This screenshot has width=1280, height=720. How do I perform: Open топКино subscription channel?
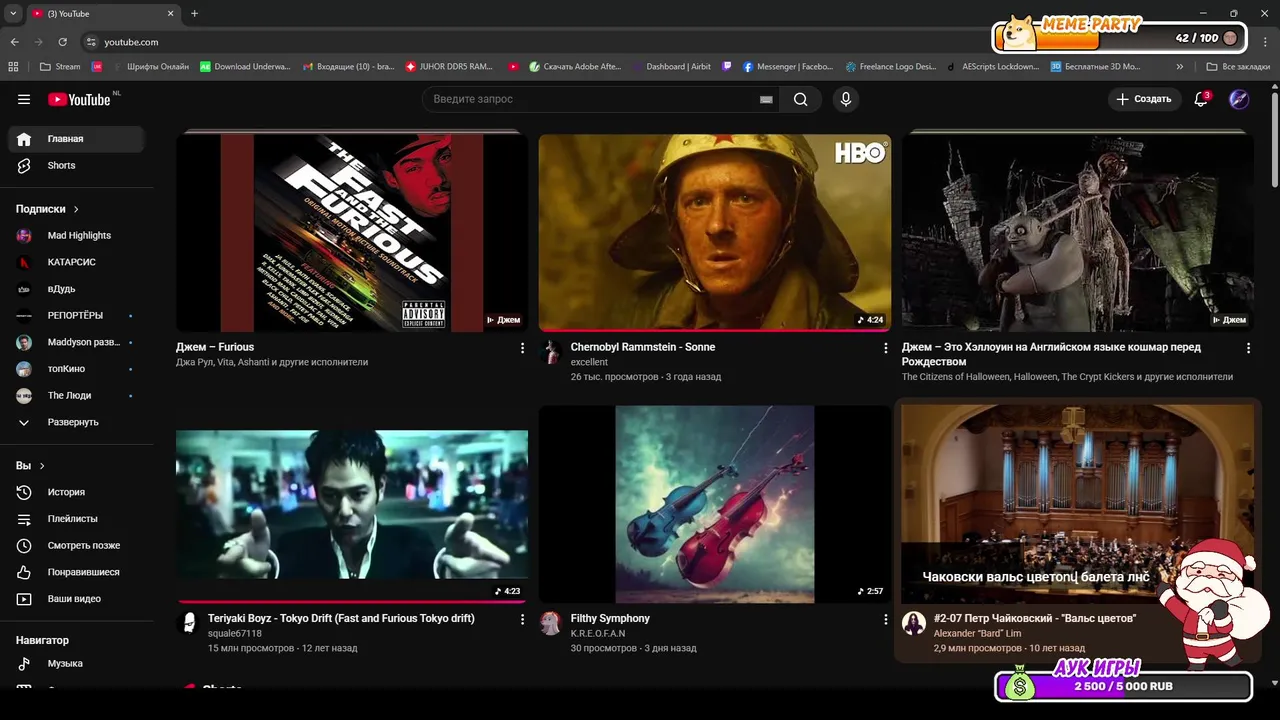pyautogui.click(x=76, y=369)
